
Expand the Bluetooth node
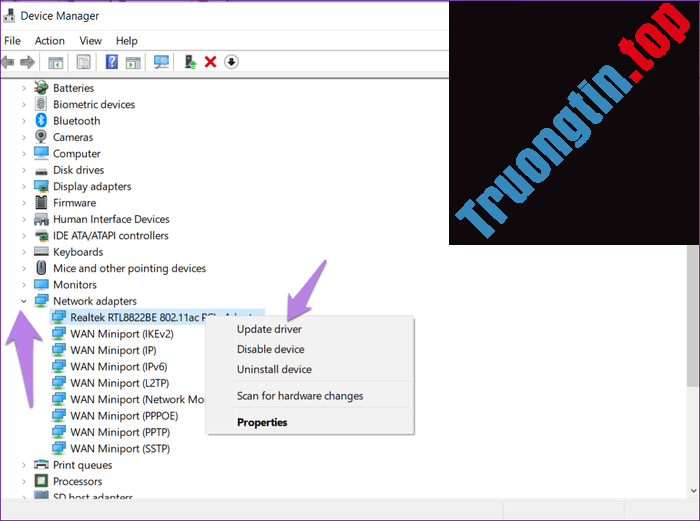pyautogui.click(x=24, y=121)
